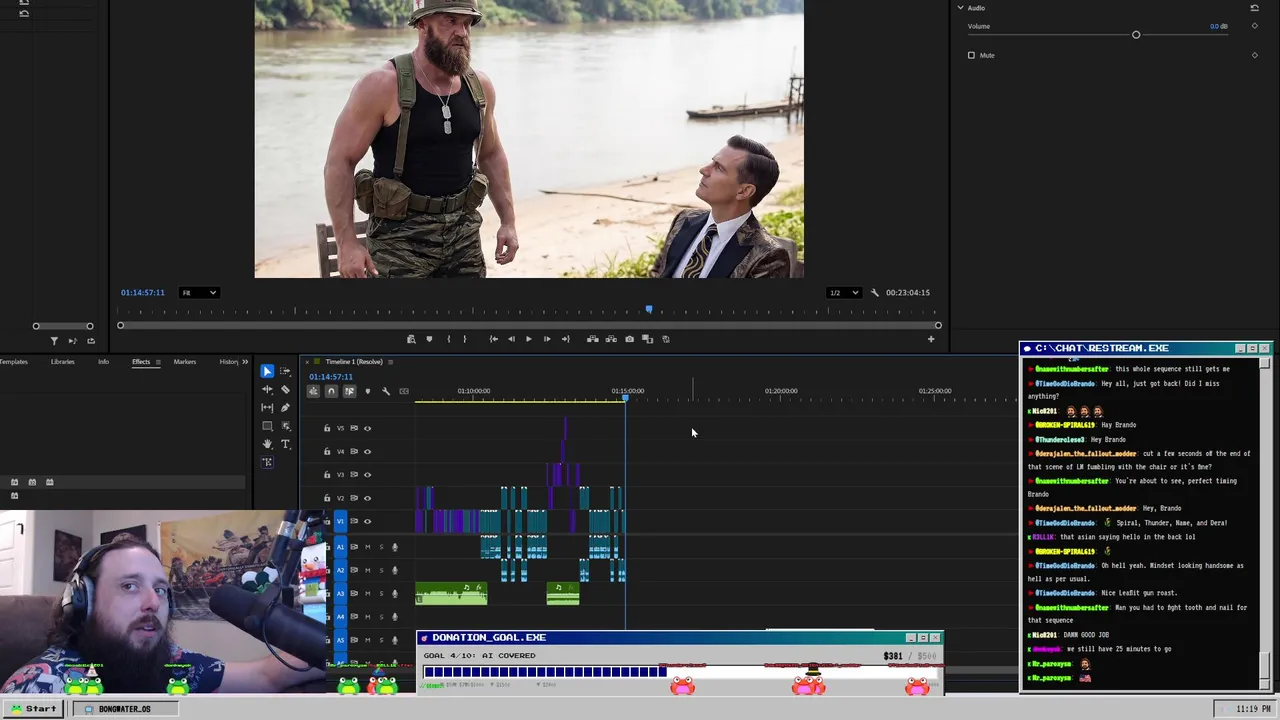The height and width of the screenshot is (720, 1280).
Task: Click the Extract button in Program Monitor
Action: click(611, 339)
